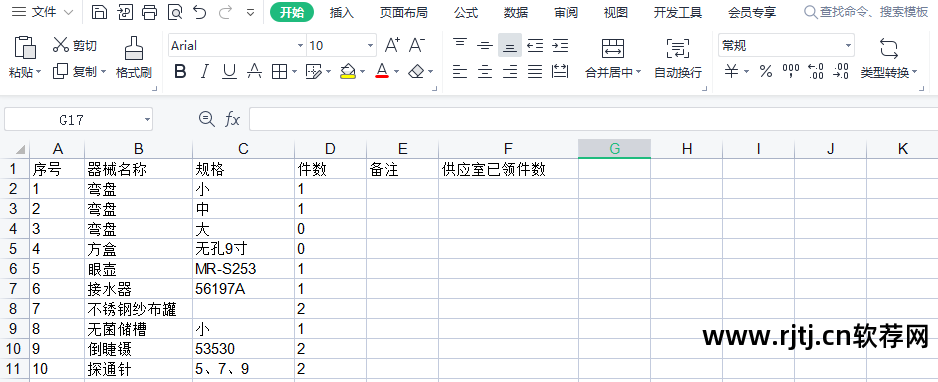This screenshot has height=382, width=938.
Task: Toggle strikethrough formatting
Action: pyautogui.click(x=254, y=72)
